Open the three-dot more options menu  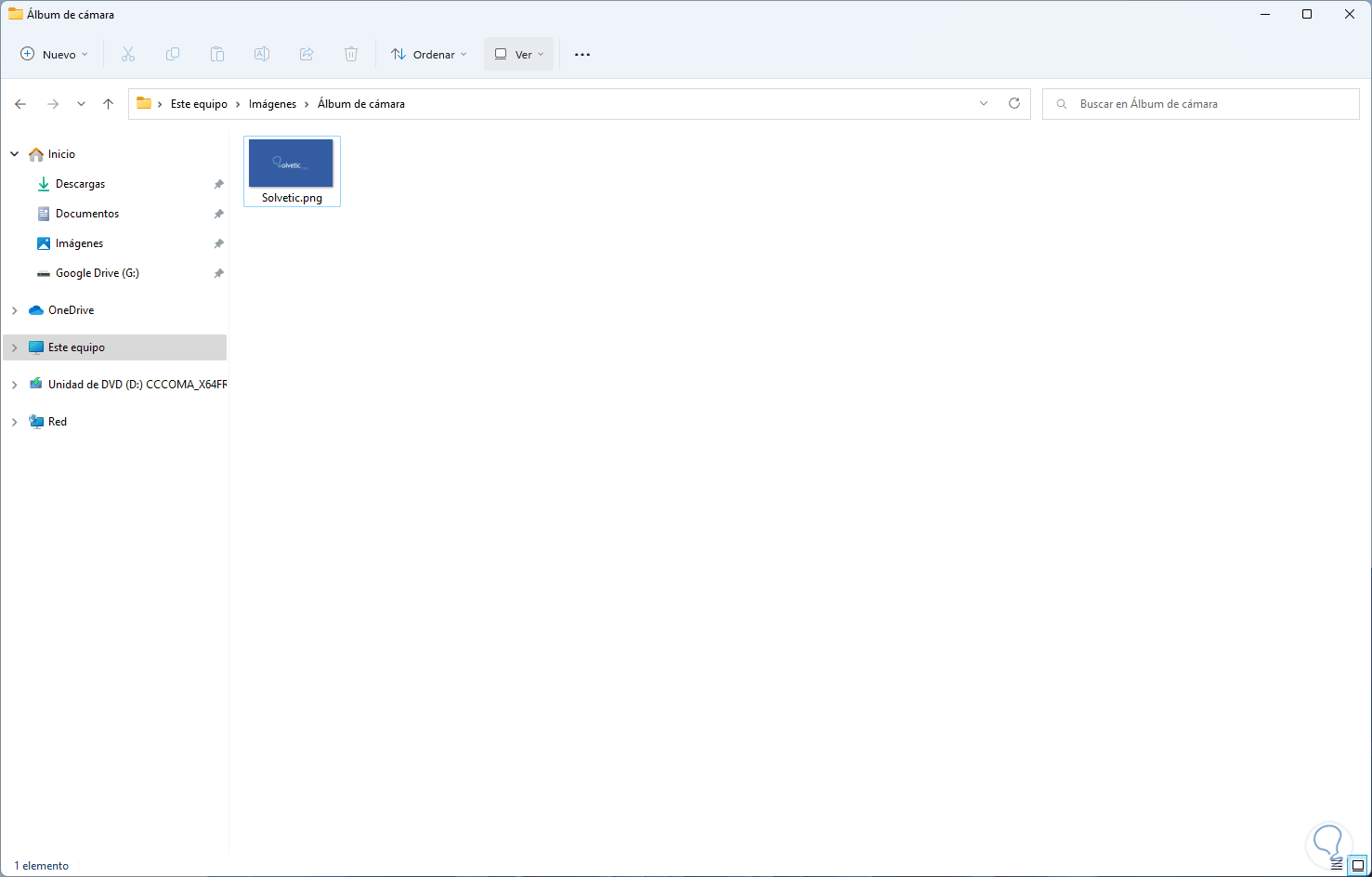click(x=582, y=55)
